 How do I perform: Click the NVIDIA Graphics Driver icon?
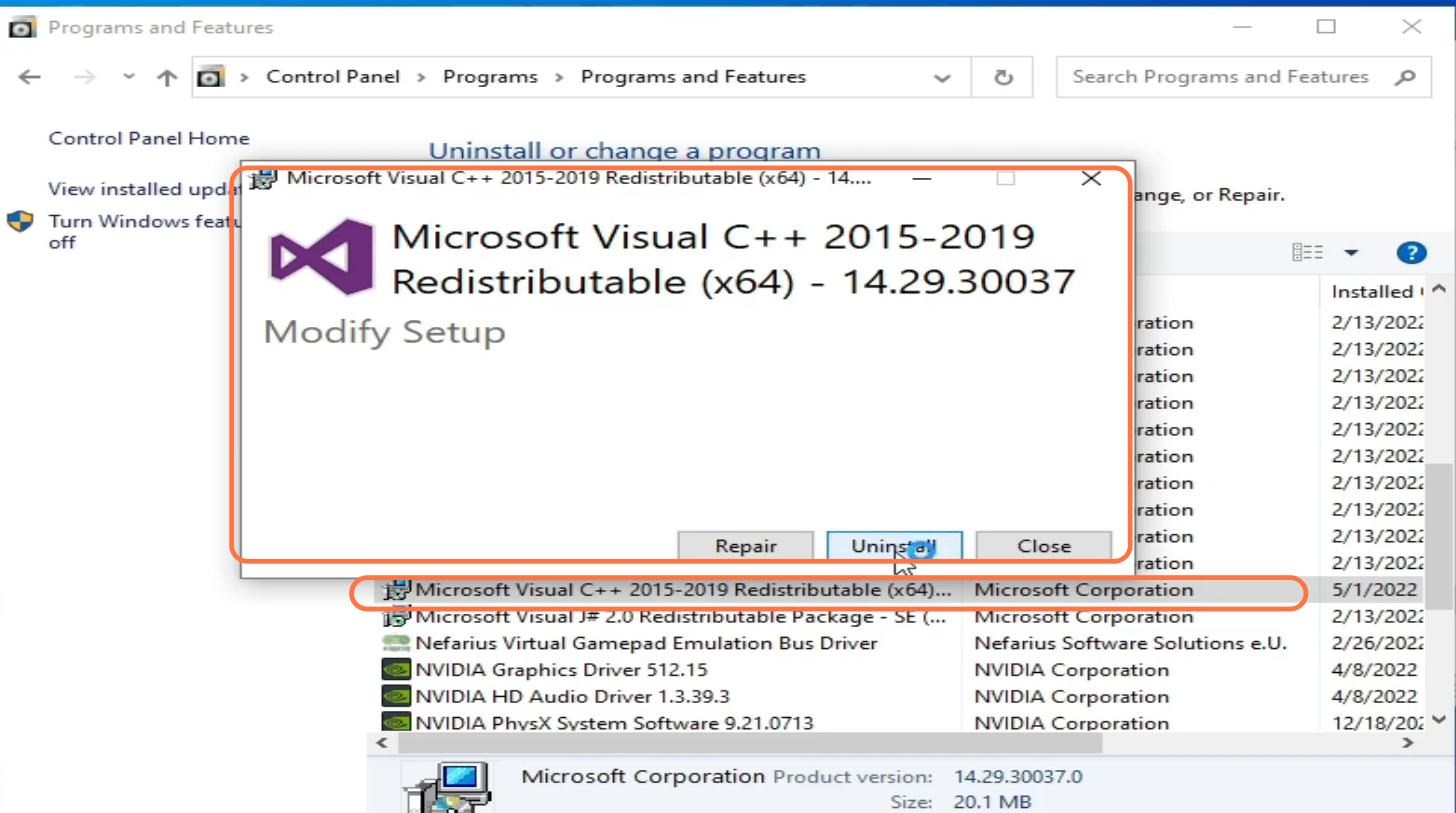(x=396, y=670)
